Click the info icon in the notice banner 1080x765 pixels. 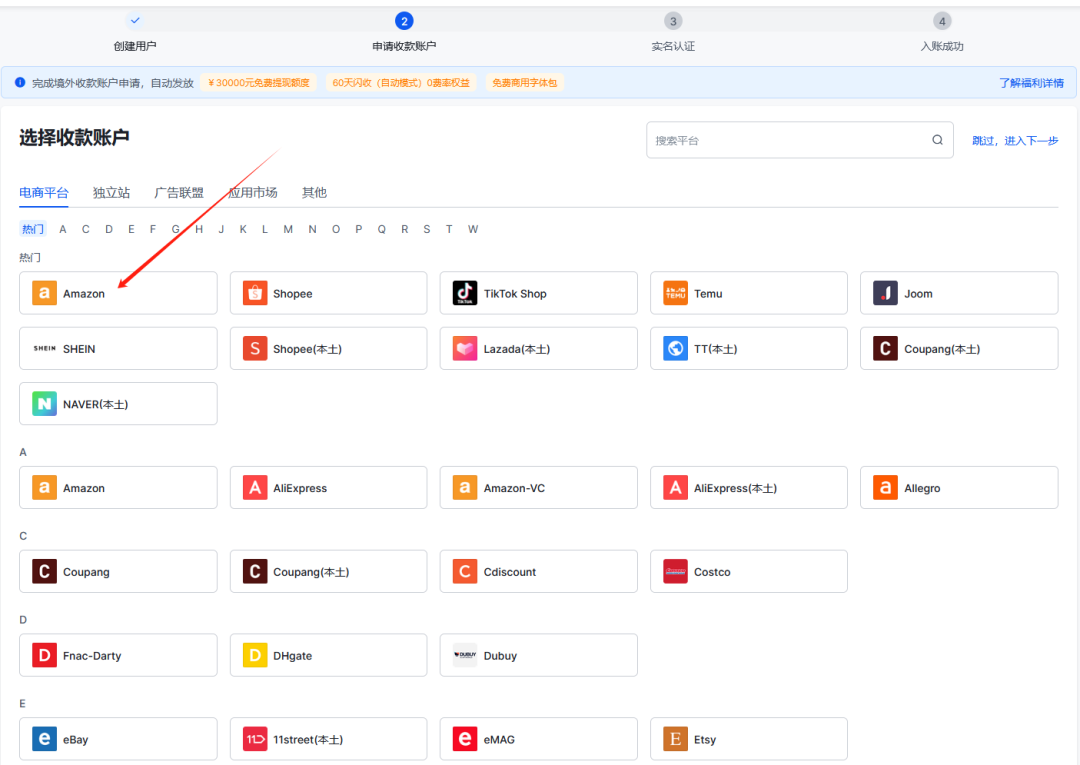[20, 83]
